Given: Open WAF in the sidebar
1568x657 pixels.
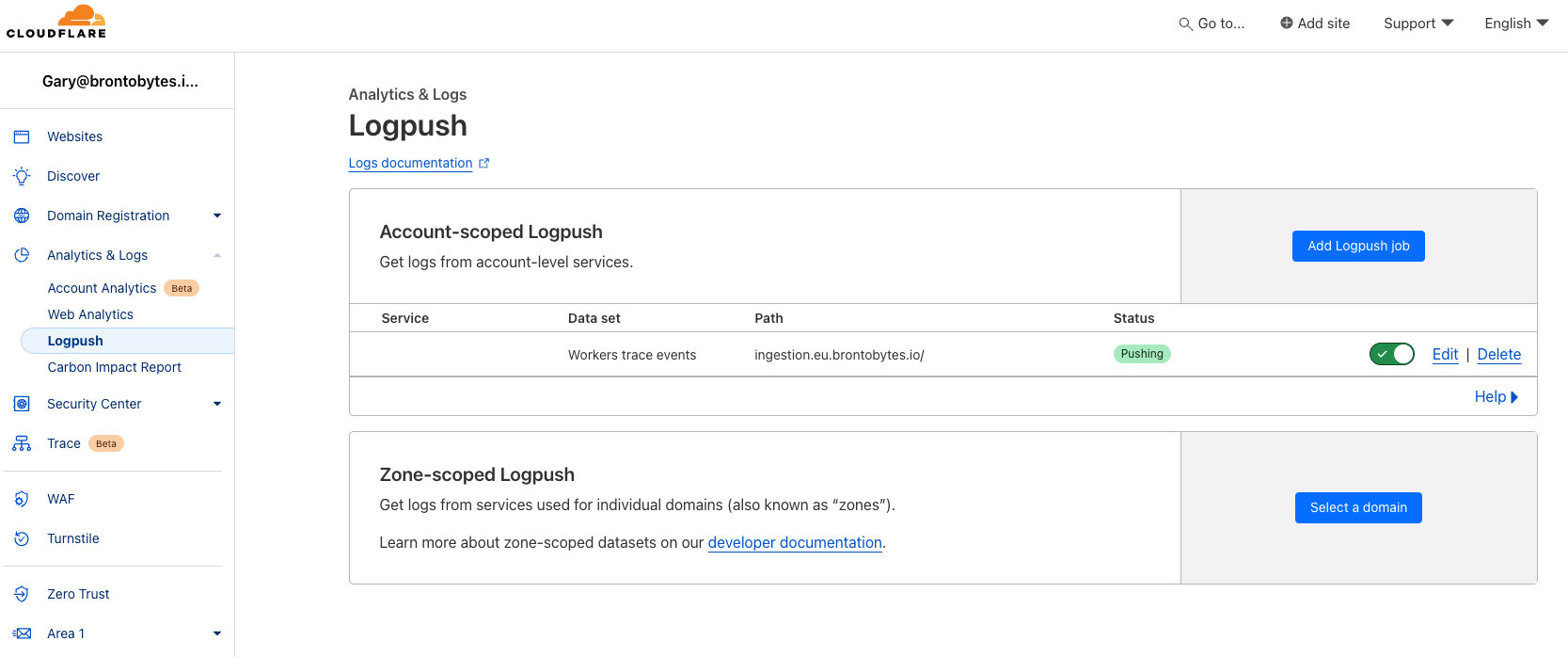Looking at the screenshot, I should click(x=61, y=499).
